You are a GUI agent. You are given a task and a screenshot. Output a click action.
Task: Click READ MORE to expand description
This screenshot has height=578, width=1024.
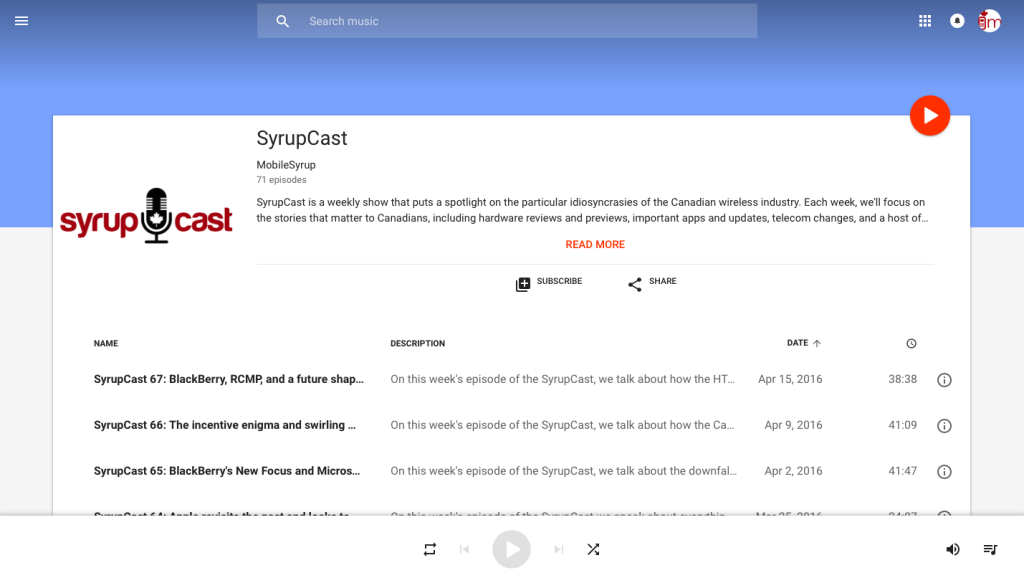[x=595, y=244]
